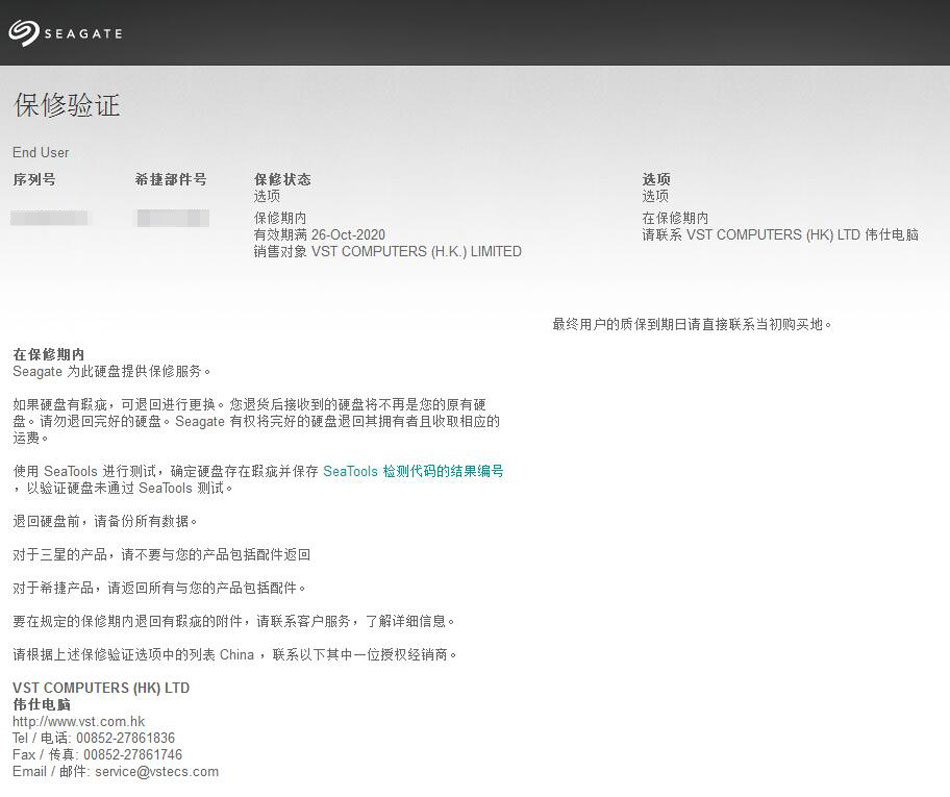Screen dimensions: 950x797
Task: Open the 选项 dropdown under 保修状态
Action: click(x=265, y=196)
